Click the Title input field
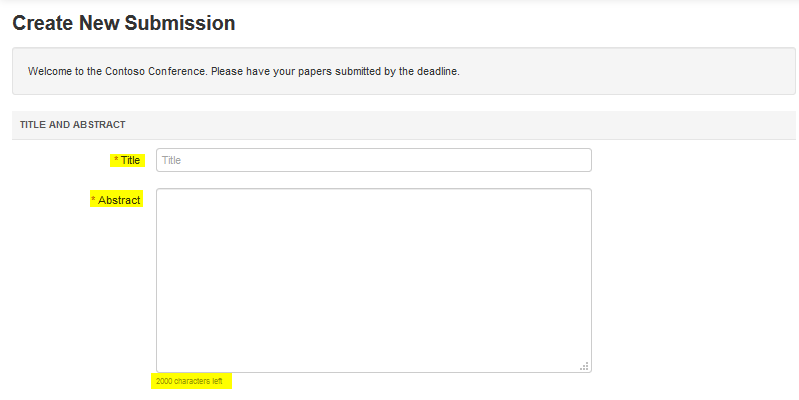This screenshot has width=799, height=400. [373, 160]
